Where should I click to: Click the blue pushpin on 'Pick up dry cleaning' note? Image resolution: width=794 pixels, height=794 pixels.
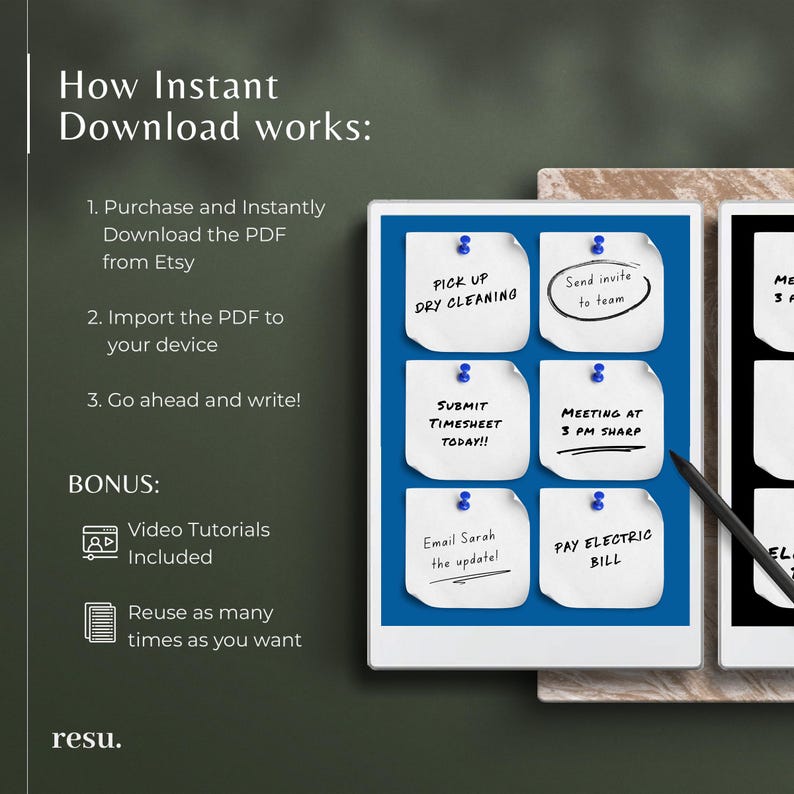click(x=464, y=245)
